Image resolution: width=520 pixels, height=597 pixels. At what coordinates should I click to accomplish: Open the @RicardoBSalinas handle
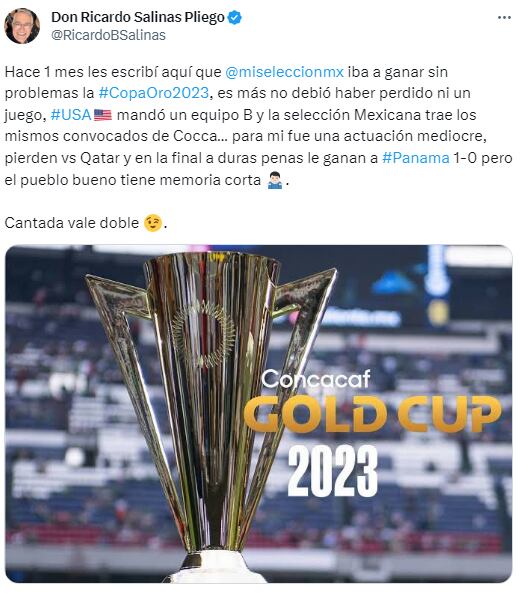[108, 35]
